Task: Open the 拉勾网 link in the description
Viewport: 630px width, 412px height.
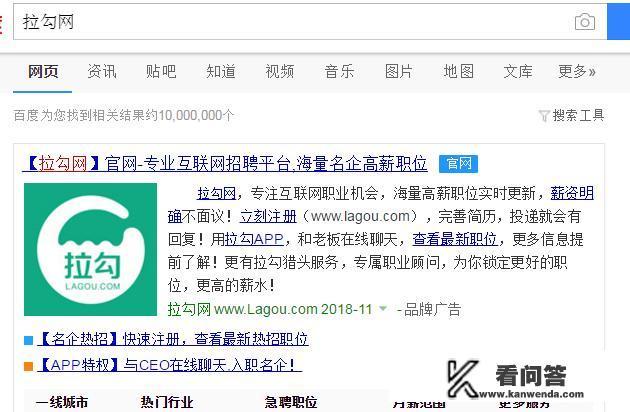Action: pyautogui.click(x=217, y=194)
